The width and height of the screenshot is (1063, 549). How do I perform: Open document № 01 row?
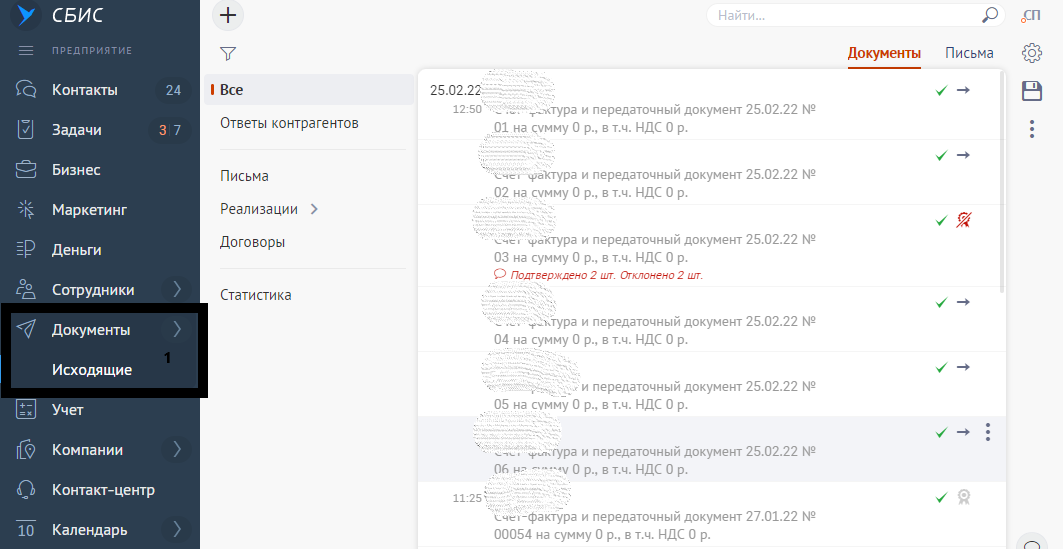click(x=711, y=106)
